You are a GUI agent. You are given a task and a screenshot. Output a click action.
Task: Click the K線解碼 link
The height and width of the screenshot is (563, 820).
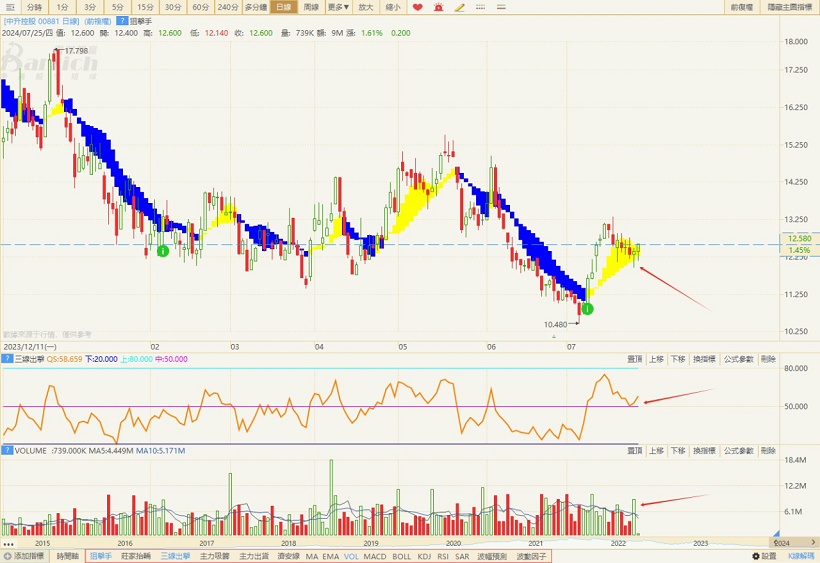(x=800, y=556)
